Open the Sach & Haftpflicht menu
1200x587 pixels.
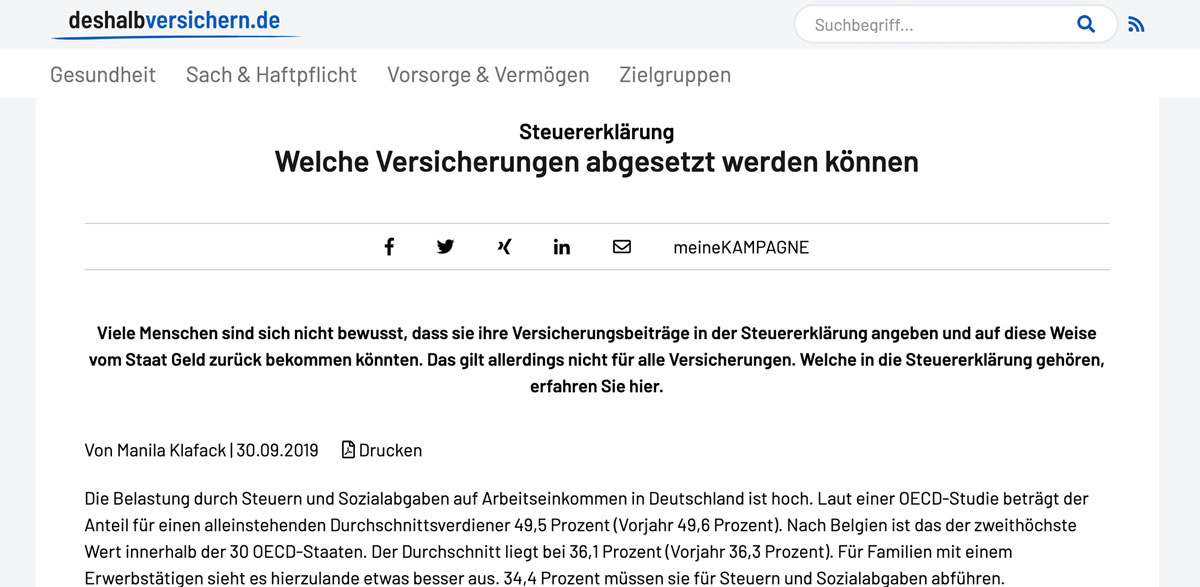(271, 73)
